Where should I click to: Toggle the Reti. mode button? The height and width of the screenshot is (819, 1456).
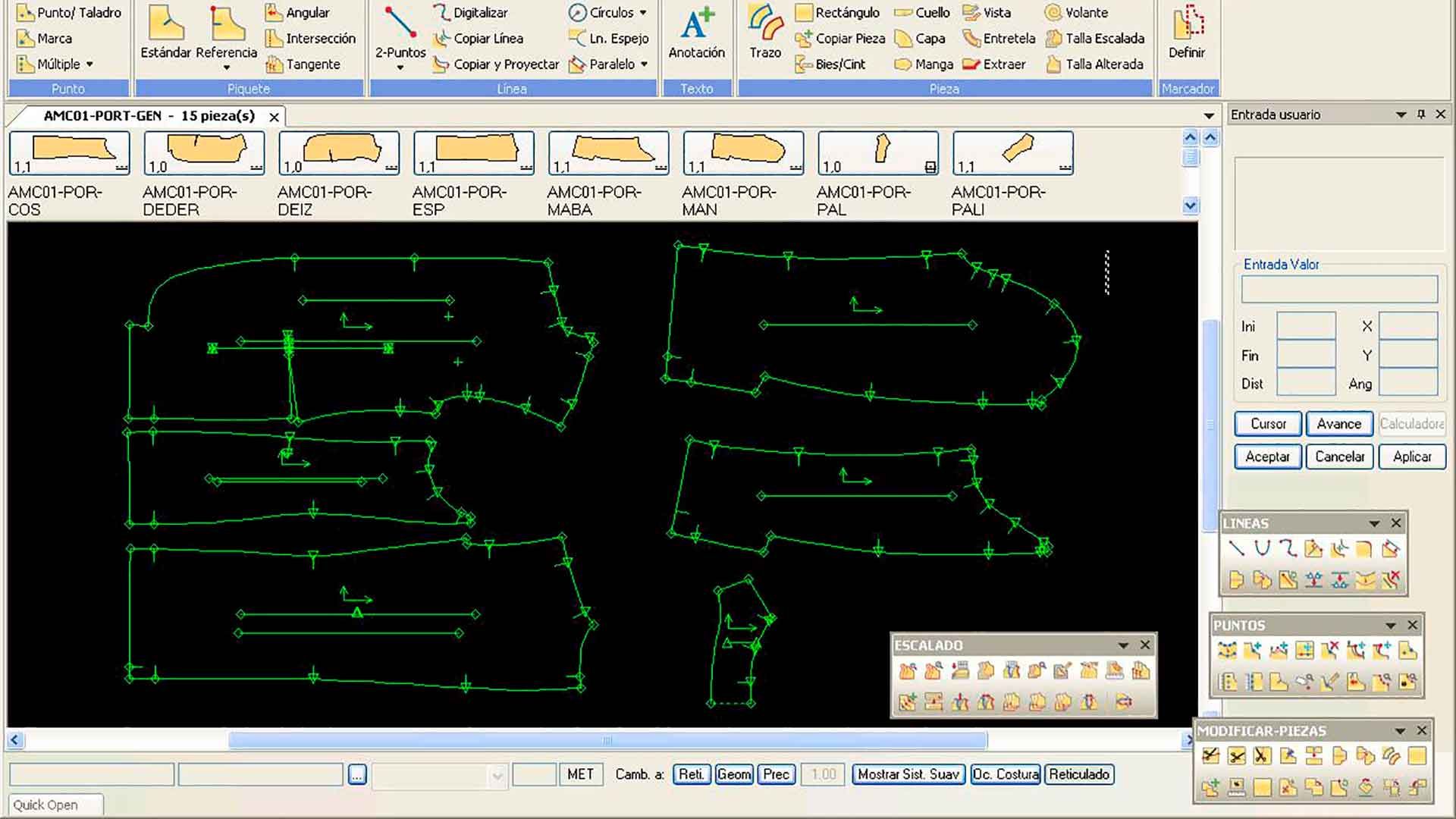pos(691,774)
